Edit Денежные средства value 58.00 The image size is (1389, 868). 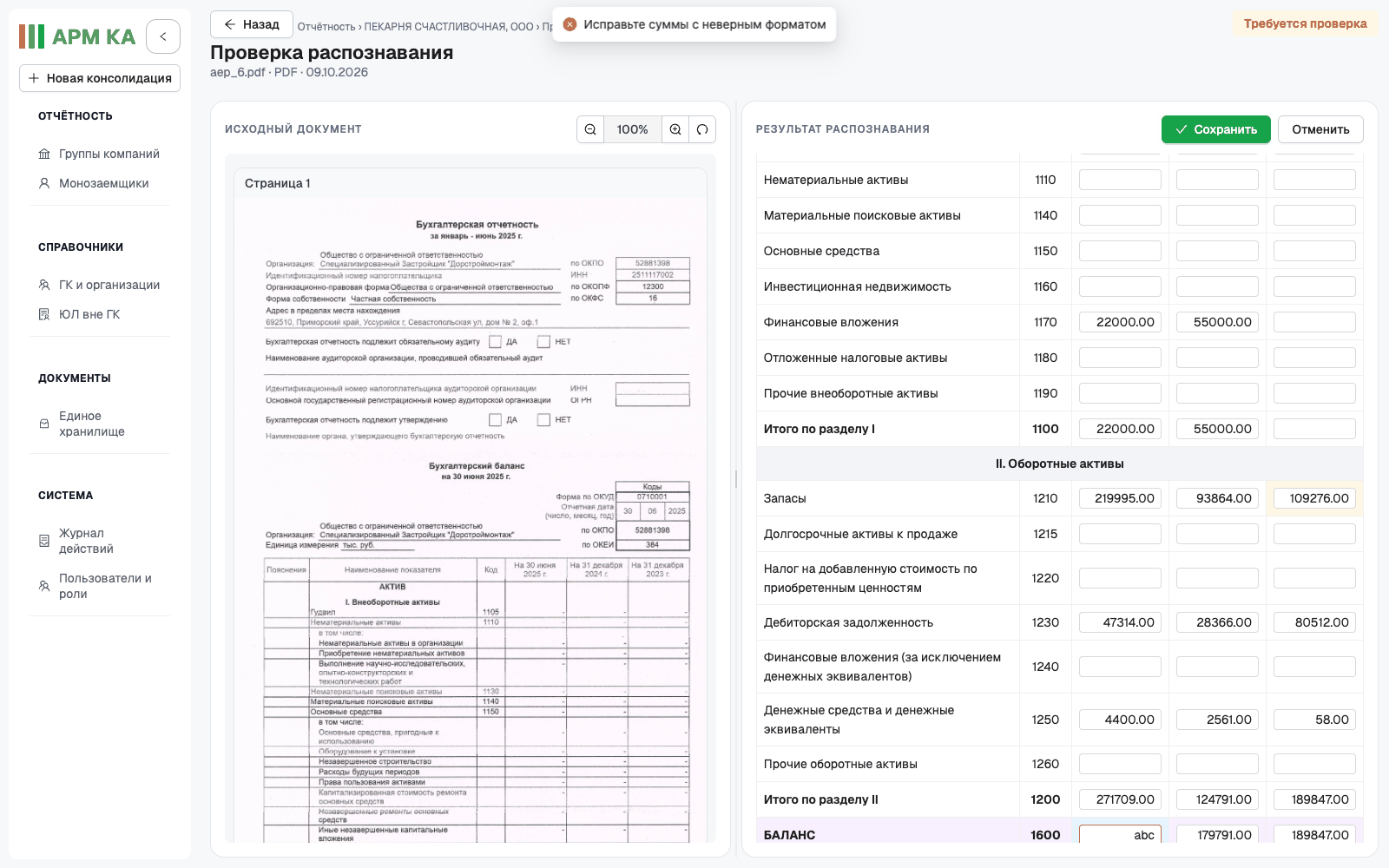(1314, 720)
